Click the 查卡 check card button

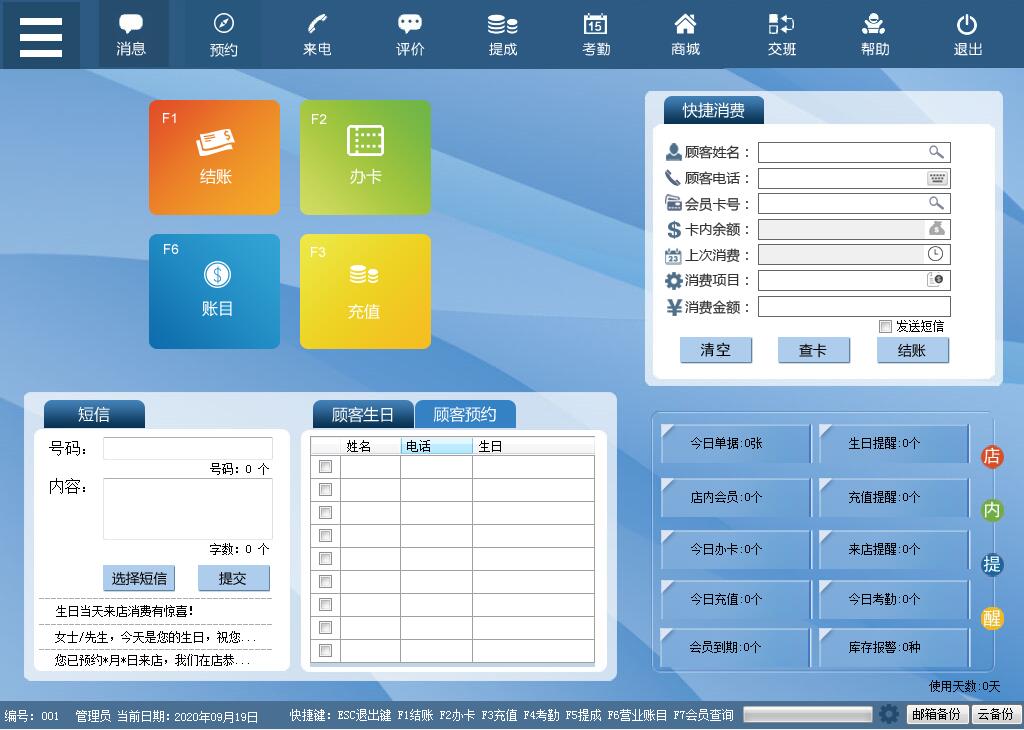pos(814,350)
